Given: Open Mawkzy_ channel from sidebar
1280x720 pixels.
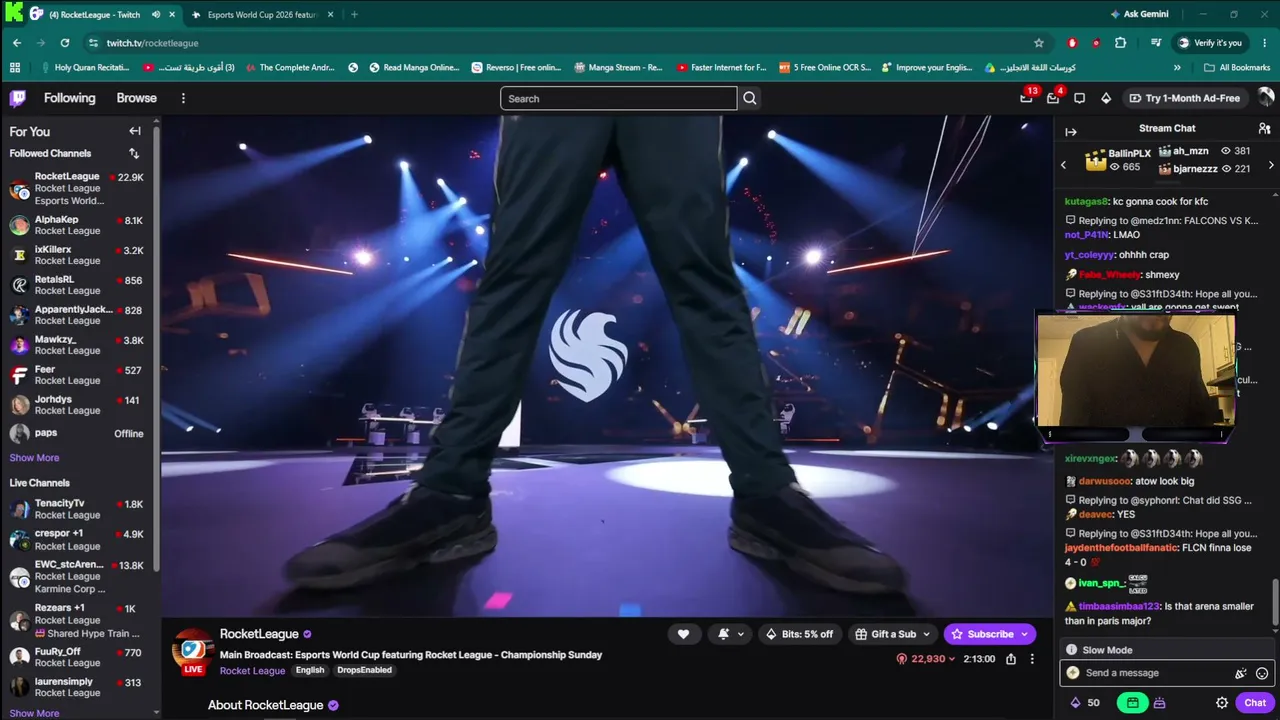Looking at the screenshot, I should (78, 345).
